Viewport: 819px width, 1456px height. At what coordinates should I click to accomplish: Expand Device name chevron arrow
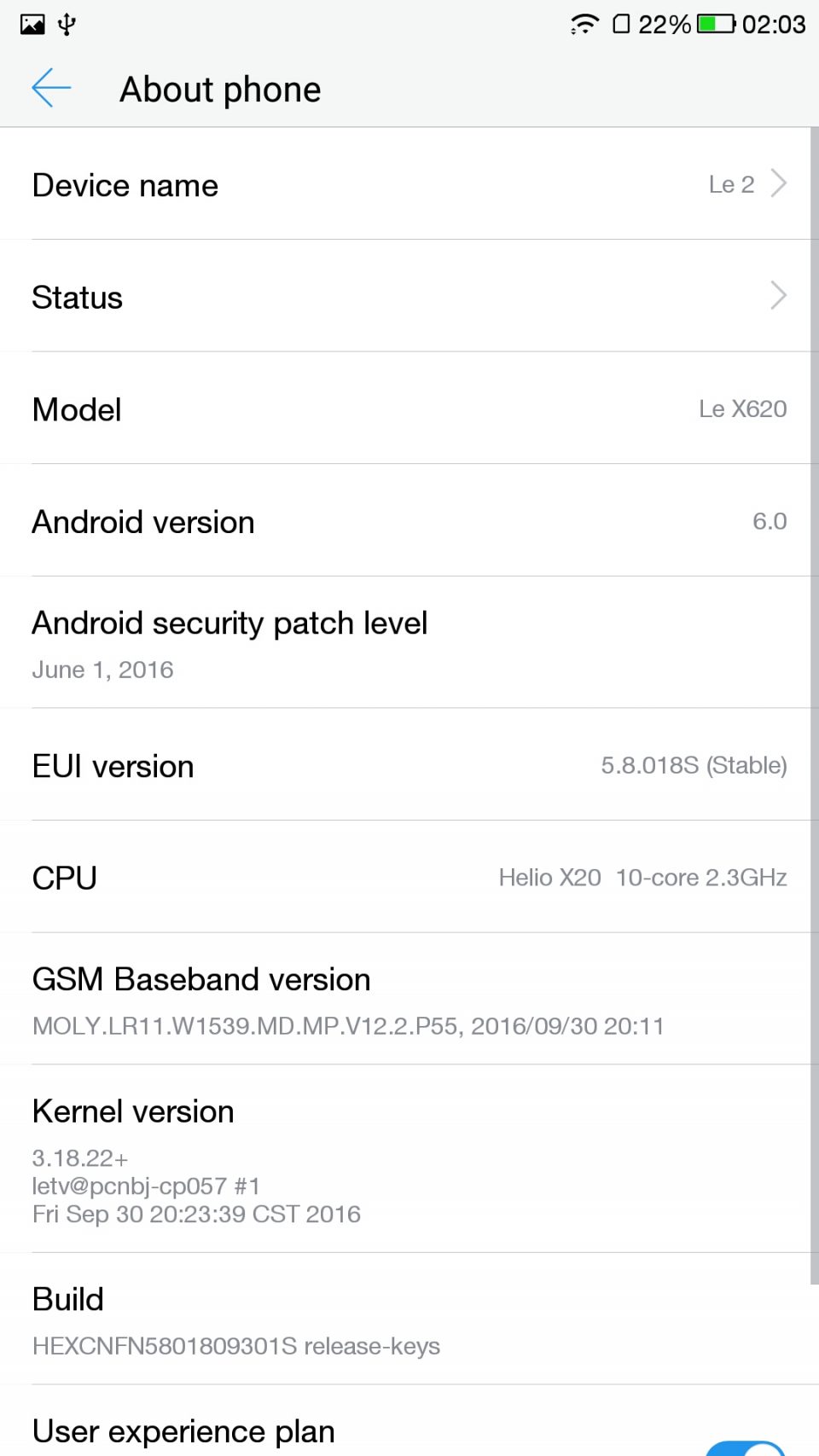[778, 183]
